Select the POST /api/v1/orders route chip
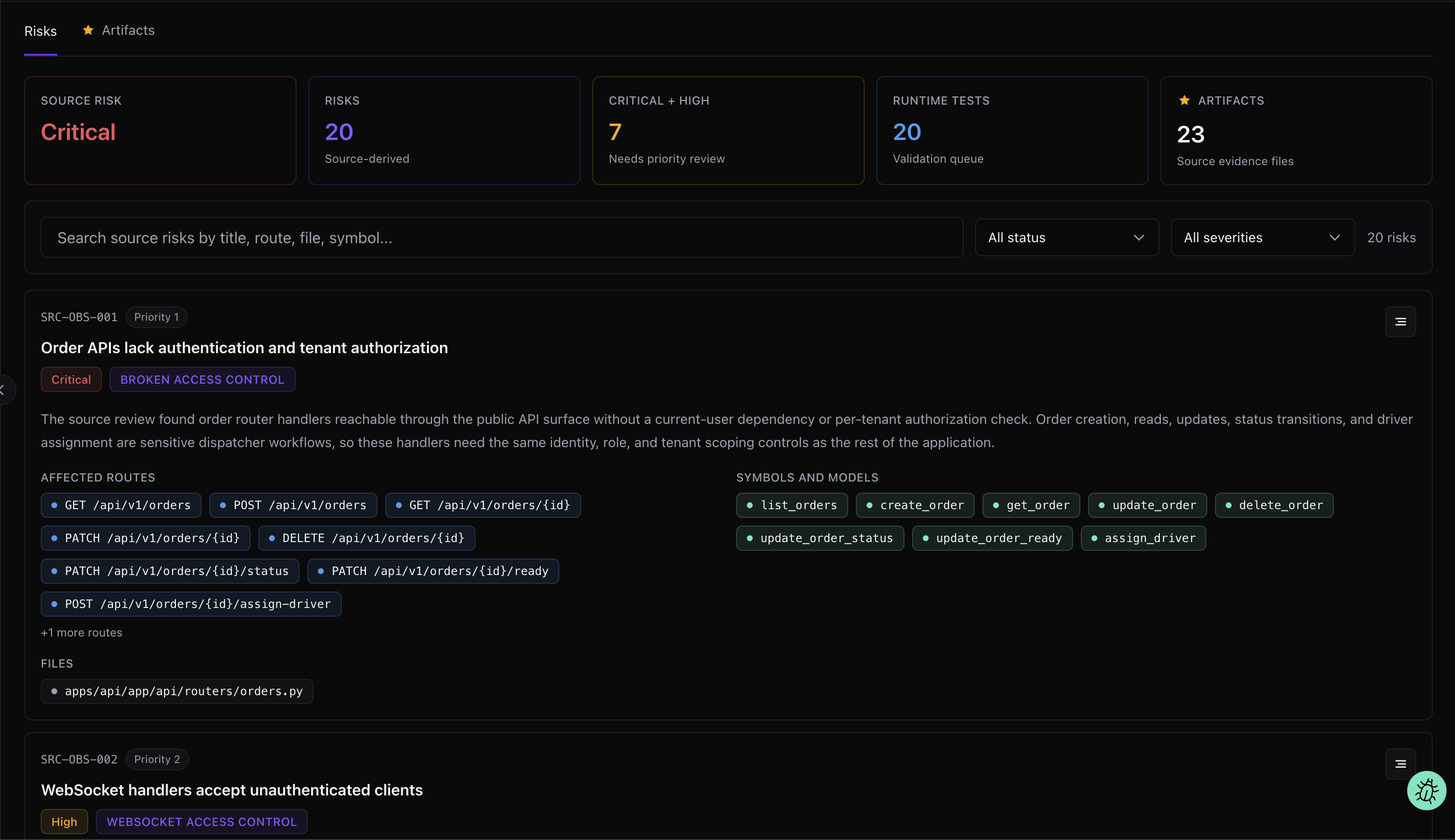The height and width of the screenshot is (840, 1455). coord(293,505)
